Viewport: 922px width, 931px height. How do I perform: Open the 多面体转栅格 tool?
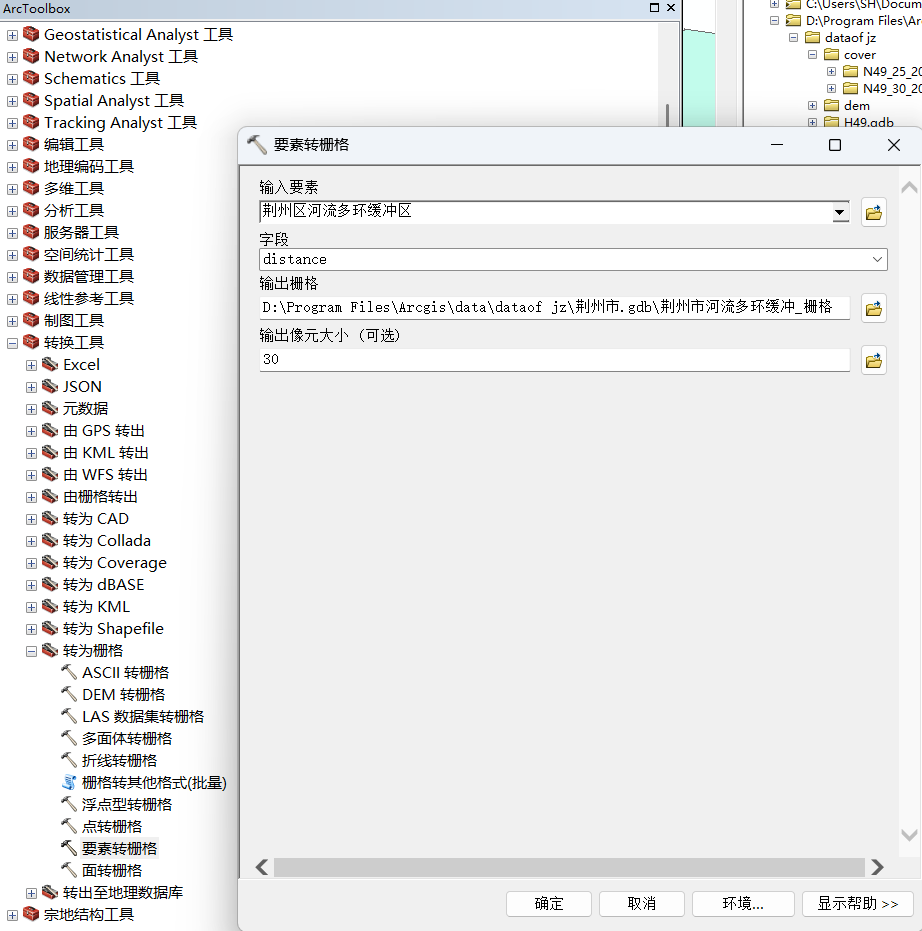[127, 739]
